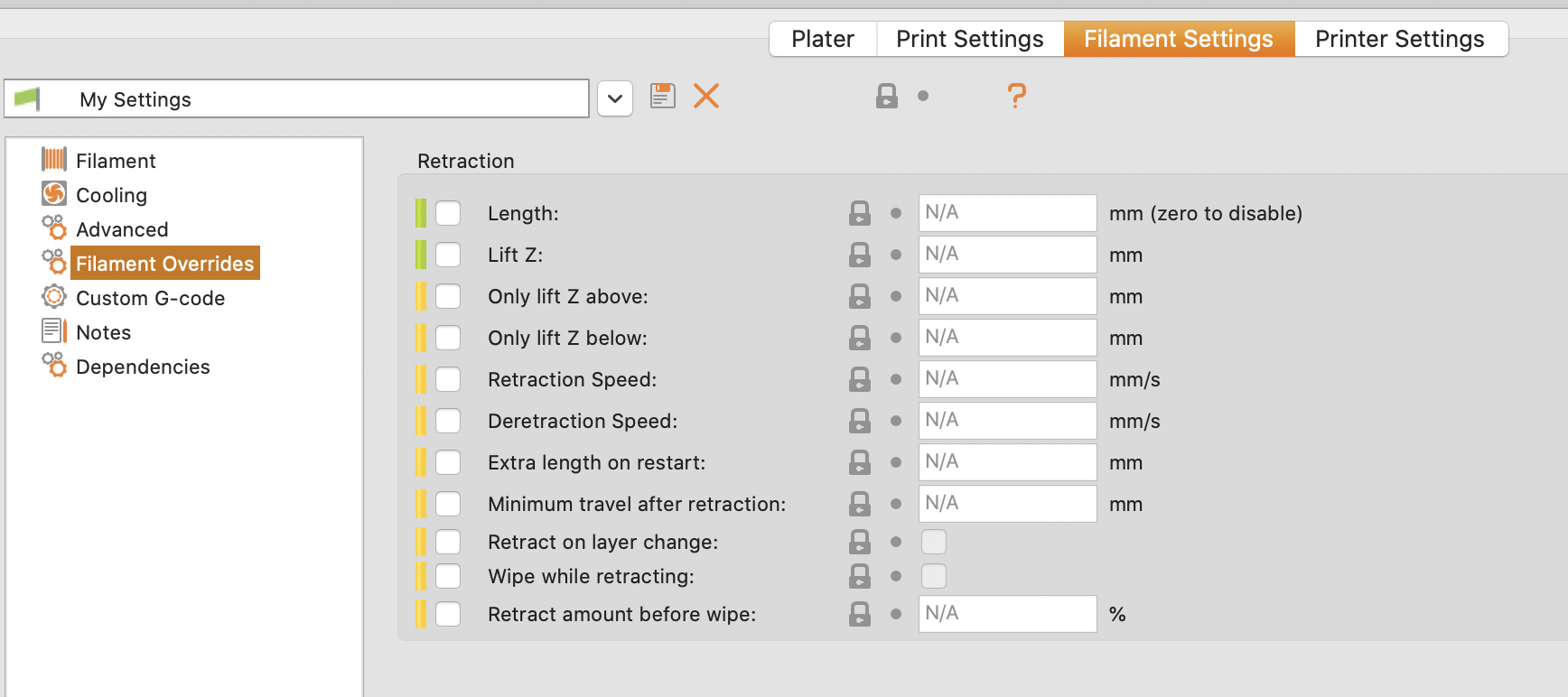Screen dimensions: 1568x697
Task: Switch to the Printer Settings tab
Action: pos(1400,39)
